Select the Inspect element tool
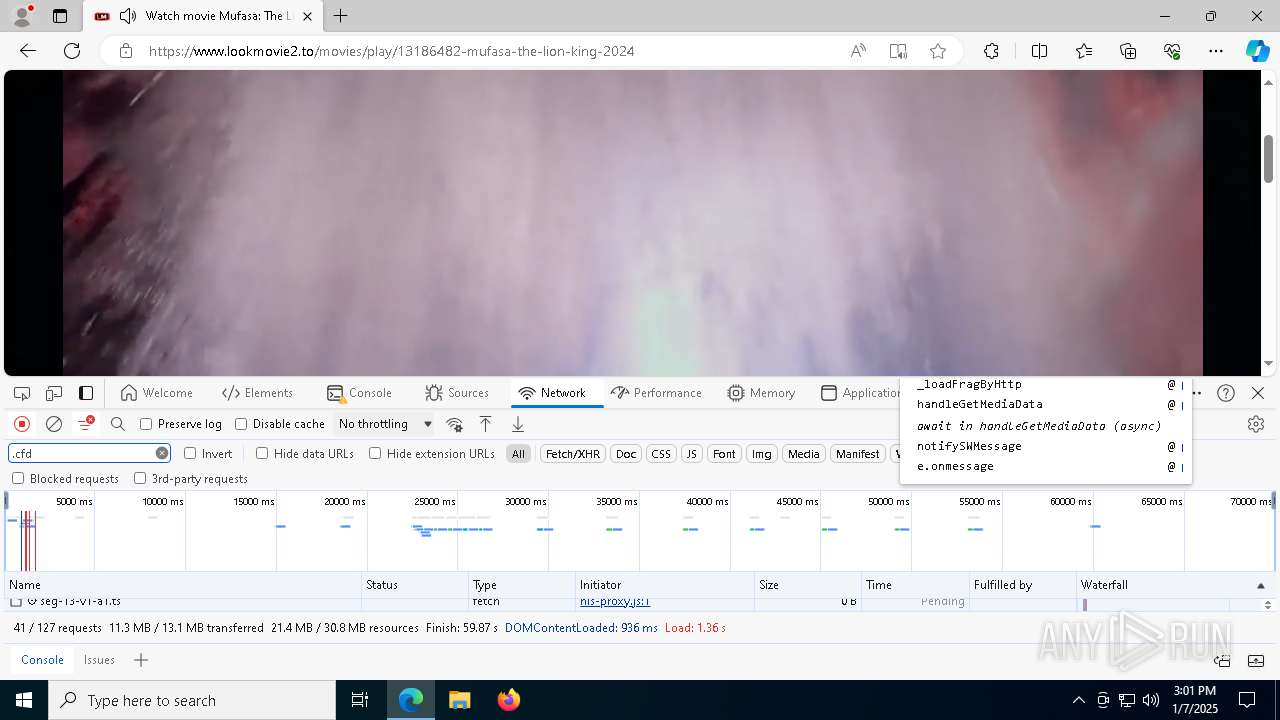Image resolution: width=1280 pixels, height=720 pixels. 22,393
